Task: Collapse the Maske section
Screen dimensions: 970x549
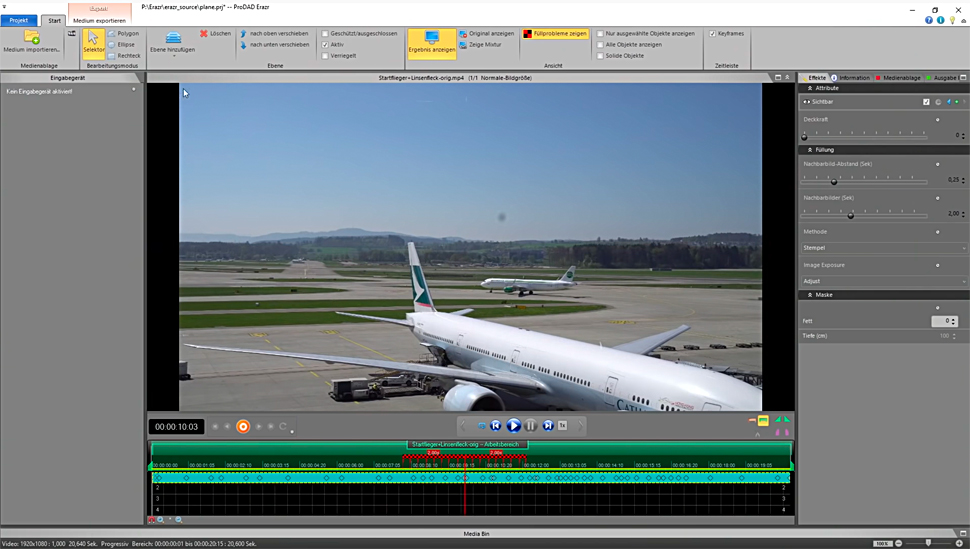Action: (x=810, y=295)
